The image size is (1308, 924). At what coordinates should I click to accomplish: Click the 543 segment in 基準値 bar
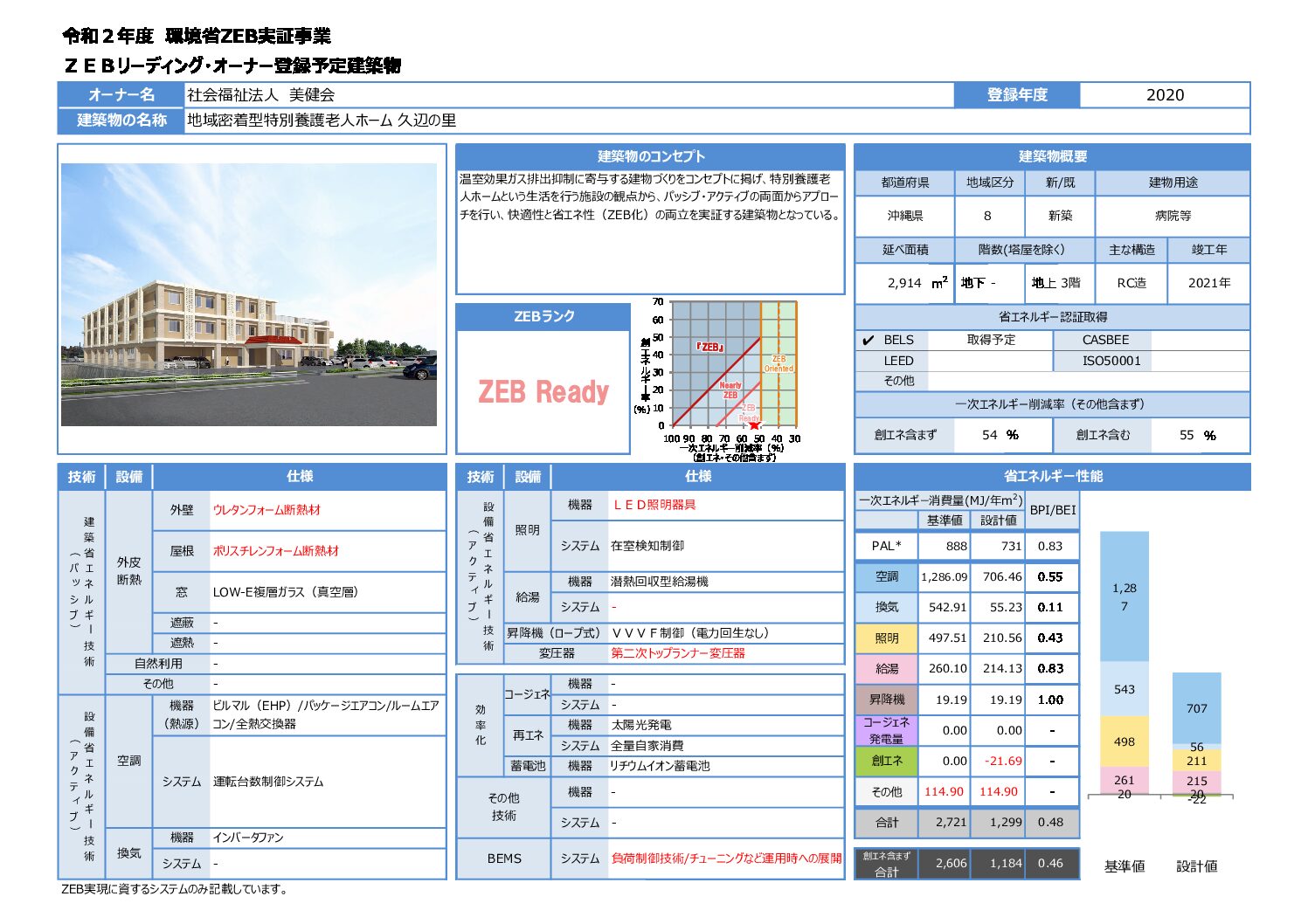(1124, 689)
